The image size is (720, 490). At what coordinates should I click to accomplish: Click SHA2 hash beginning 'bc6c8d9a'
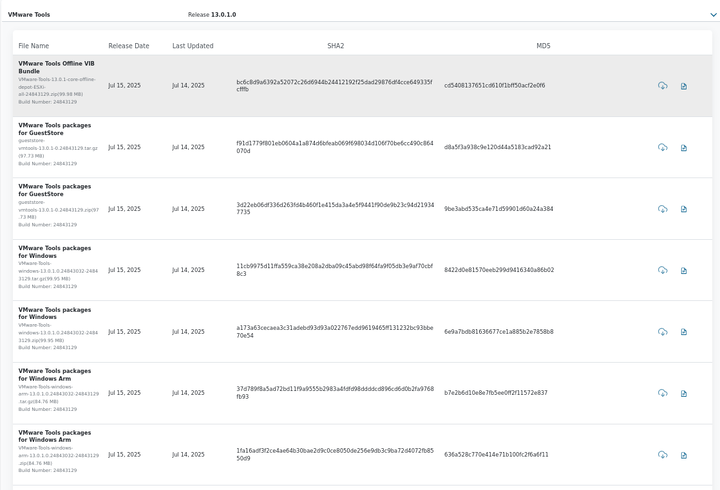click(334, 85)
